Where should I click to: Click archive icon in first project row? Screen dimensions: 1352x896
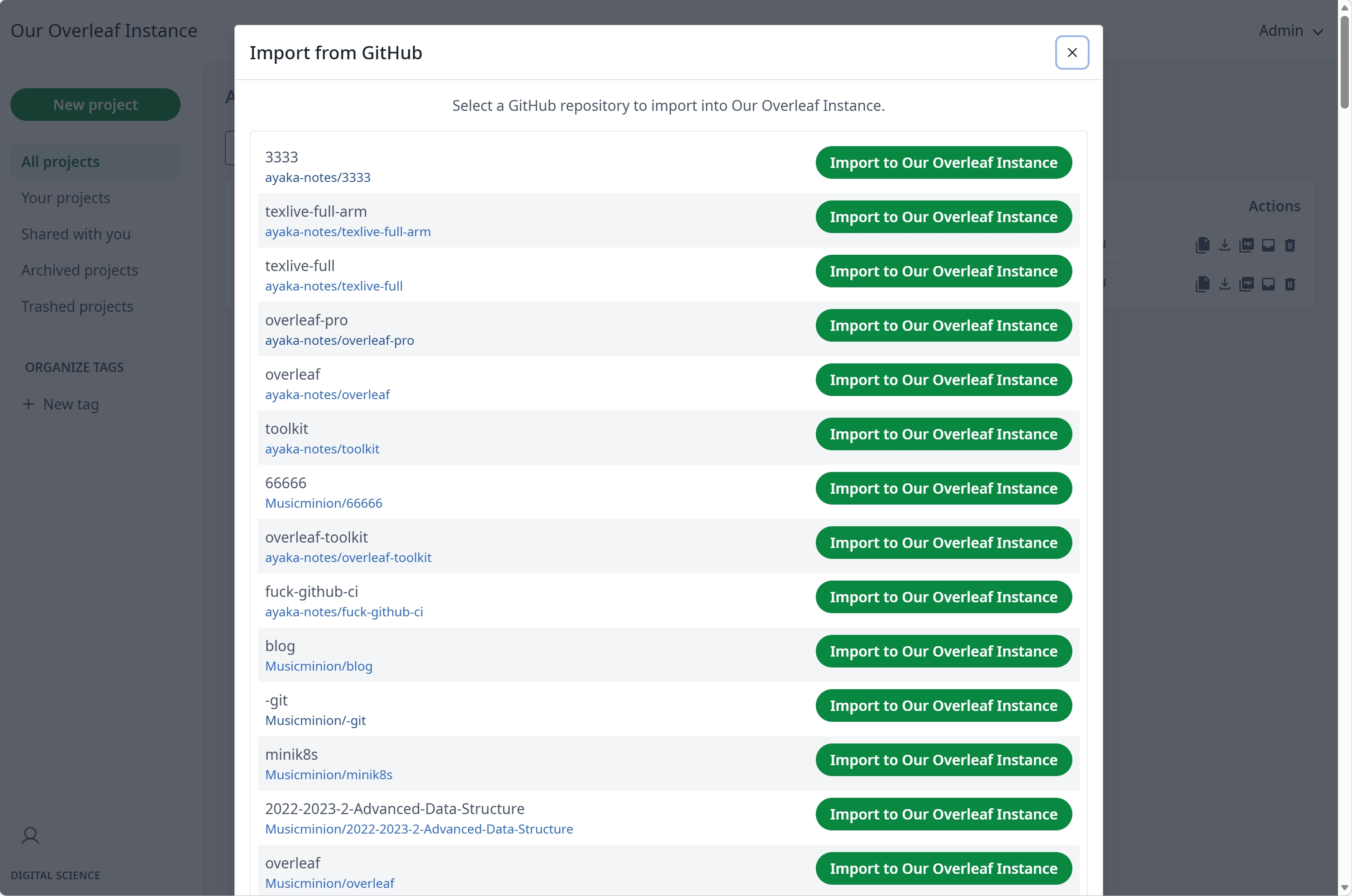(x=1268, y=245)
